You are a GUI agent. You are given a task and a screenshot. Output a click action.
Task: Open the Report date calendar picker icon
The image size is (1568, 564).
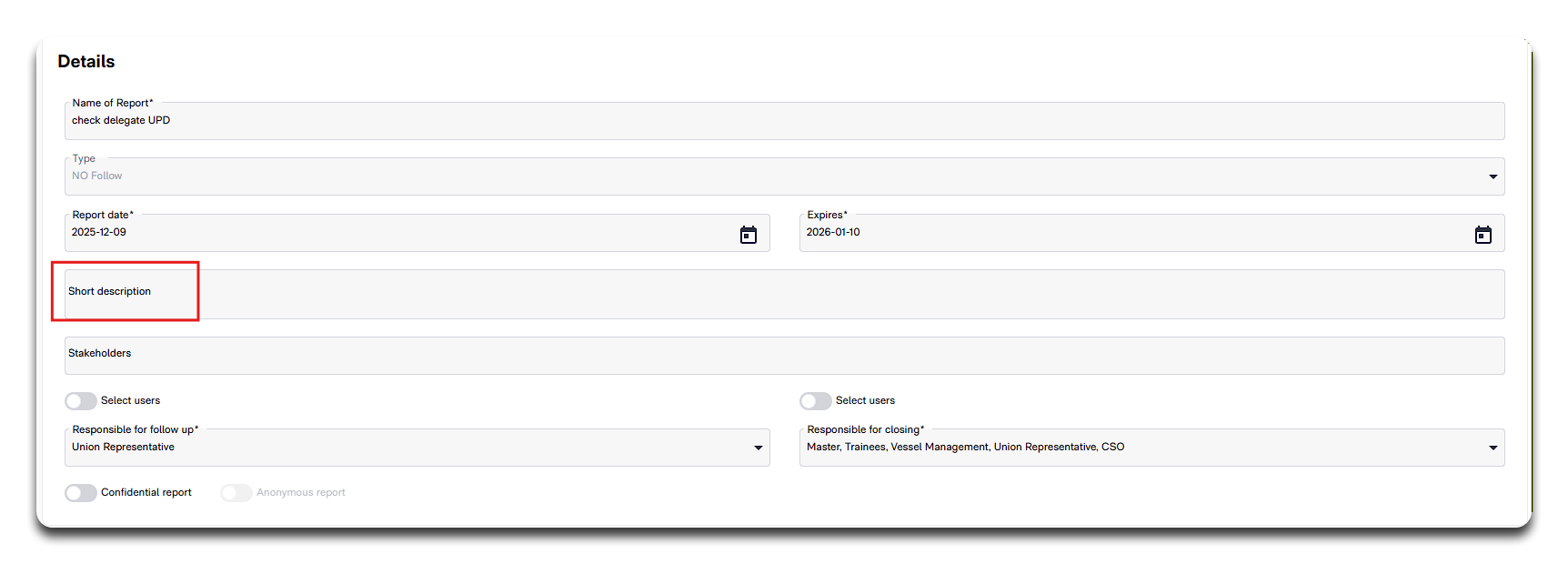[748, 235]
